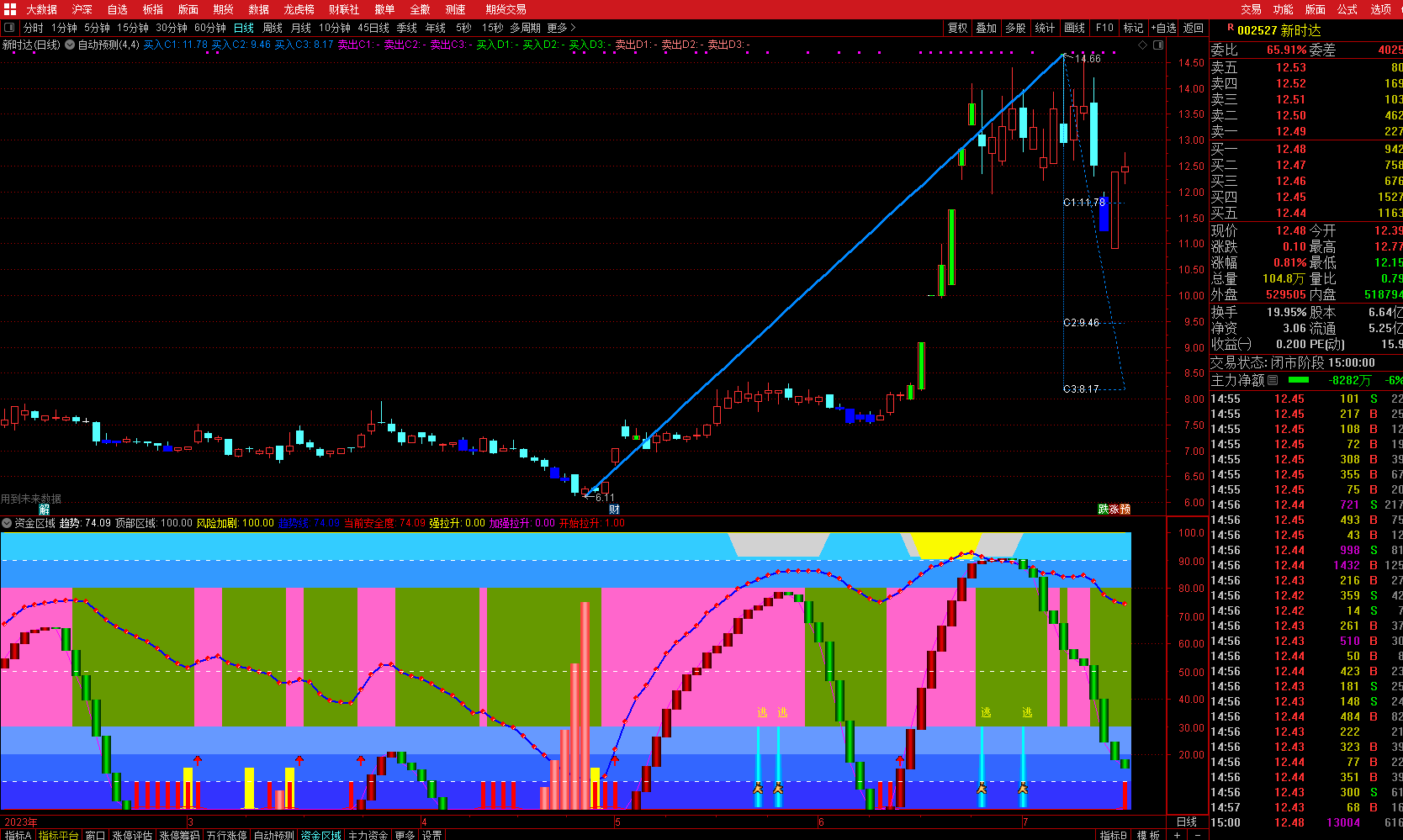Add stock with +自选 button
This screenshot has height=840, width=1403.
click(x=1164, y=28)
